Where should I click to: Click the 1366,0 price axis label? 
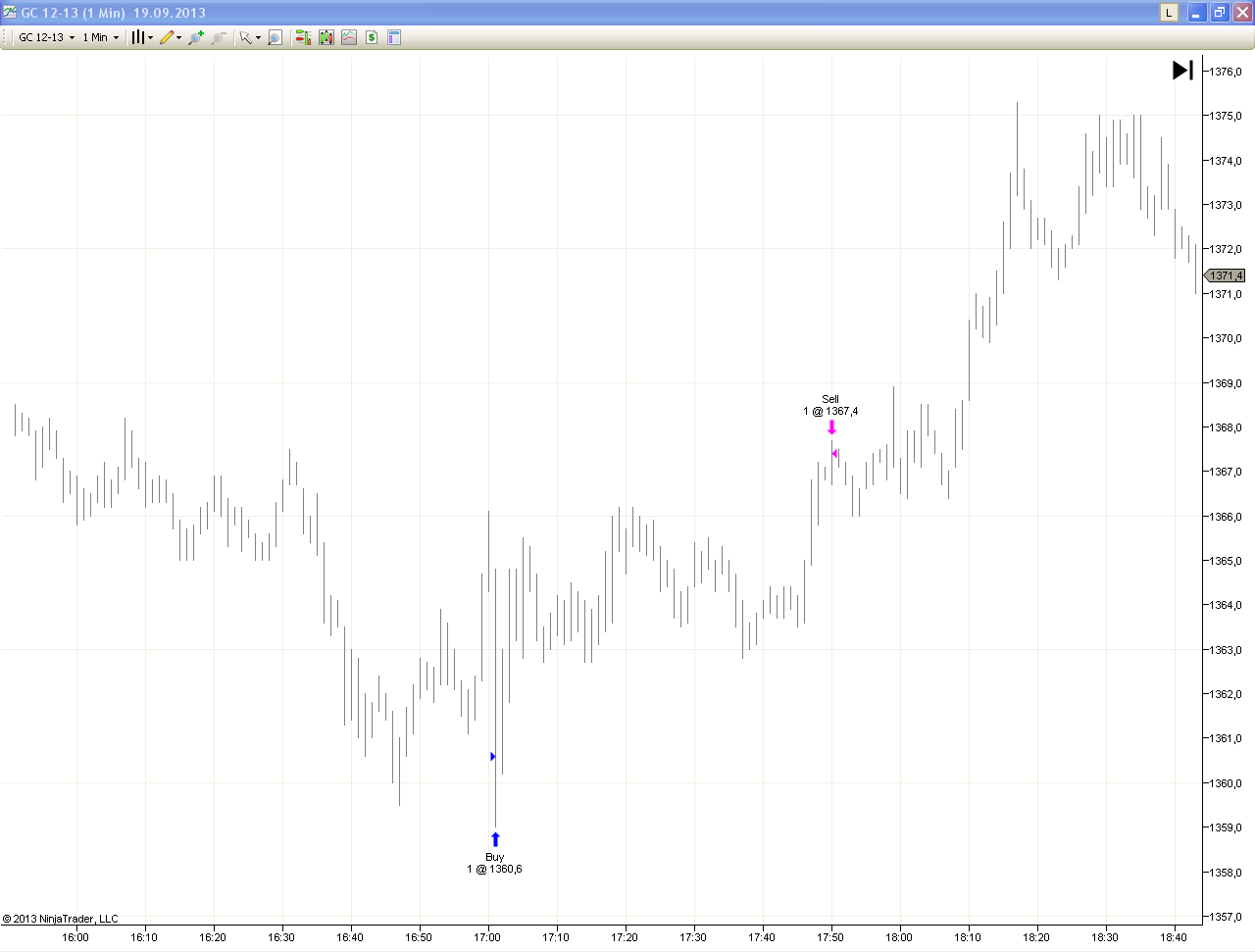coord(1226,517)
